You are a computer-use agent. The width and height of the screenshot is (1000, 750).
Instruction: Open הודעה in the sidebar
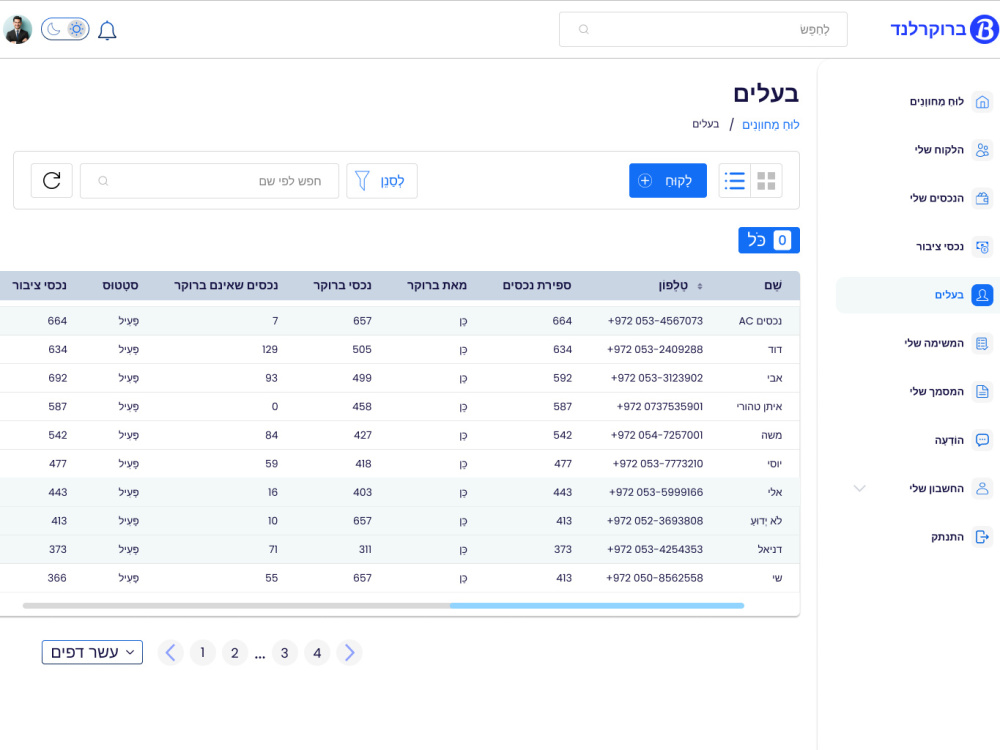point(949,440)
